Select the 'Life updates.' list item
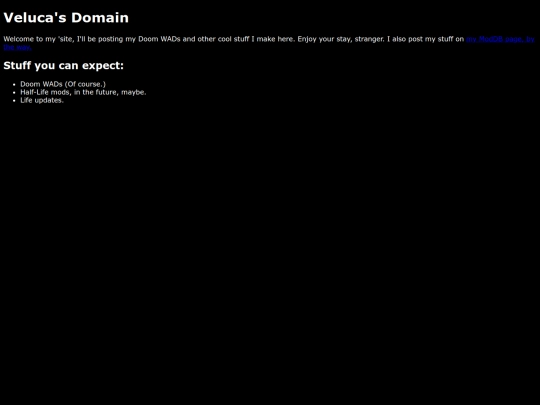This screenshot has width=540, height=405. click(x=42, y=100)
